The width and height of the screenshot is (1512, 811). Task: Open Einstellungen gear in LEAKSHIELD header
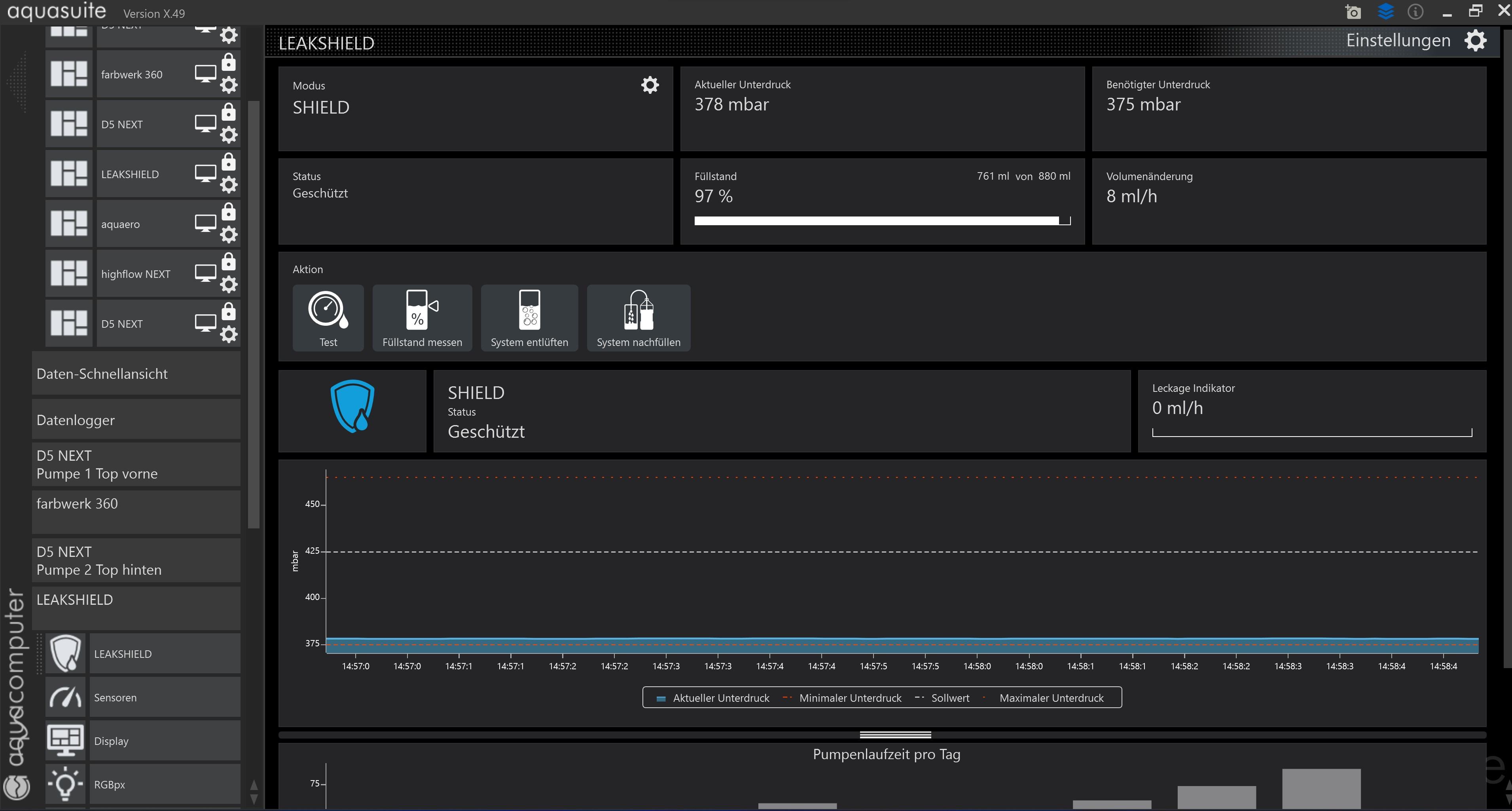pyautogui.click(x=1476, y=40)
